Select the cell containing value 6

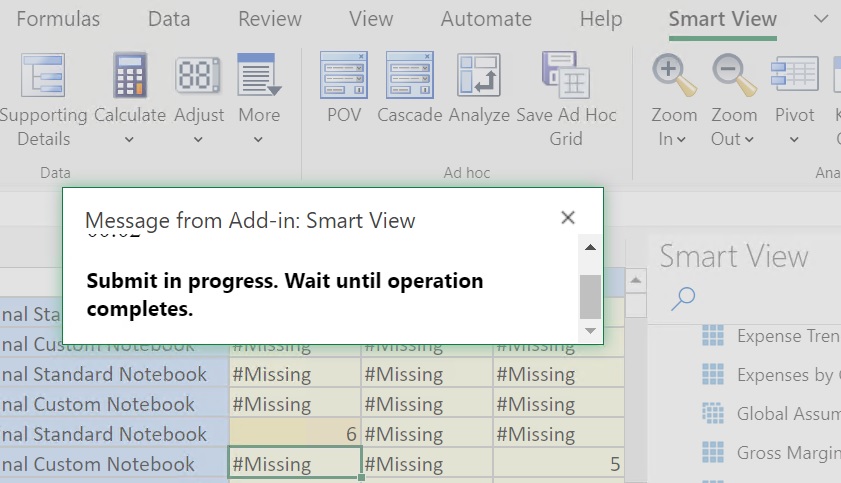tap(295, 434)
